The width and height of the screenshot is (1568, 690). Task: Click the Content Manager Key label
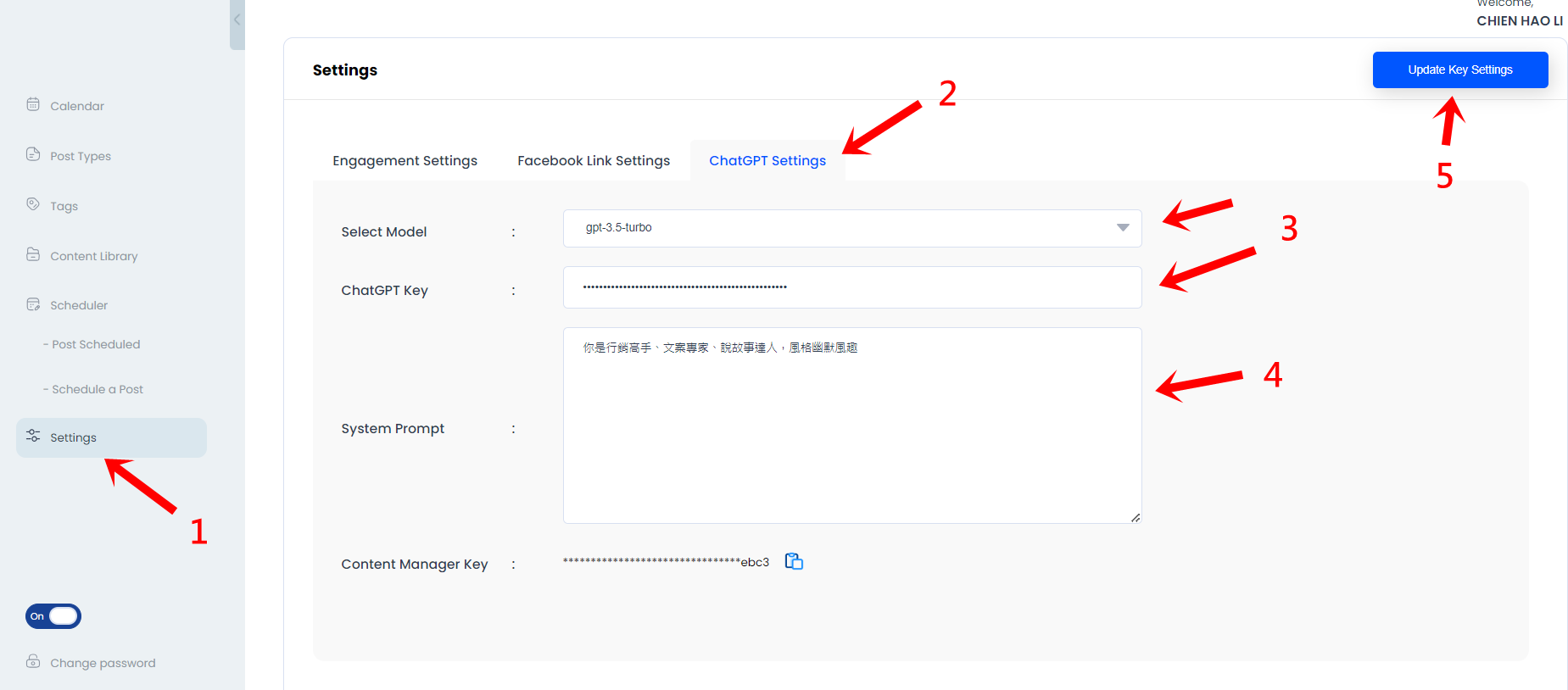(x=415, y=565)
